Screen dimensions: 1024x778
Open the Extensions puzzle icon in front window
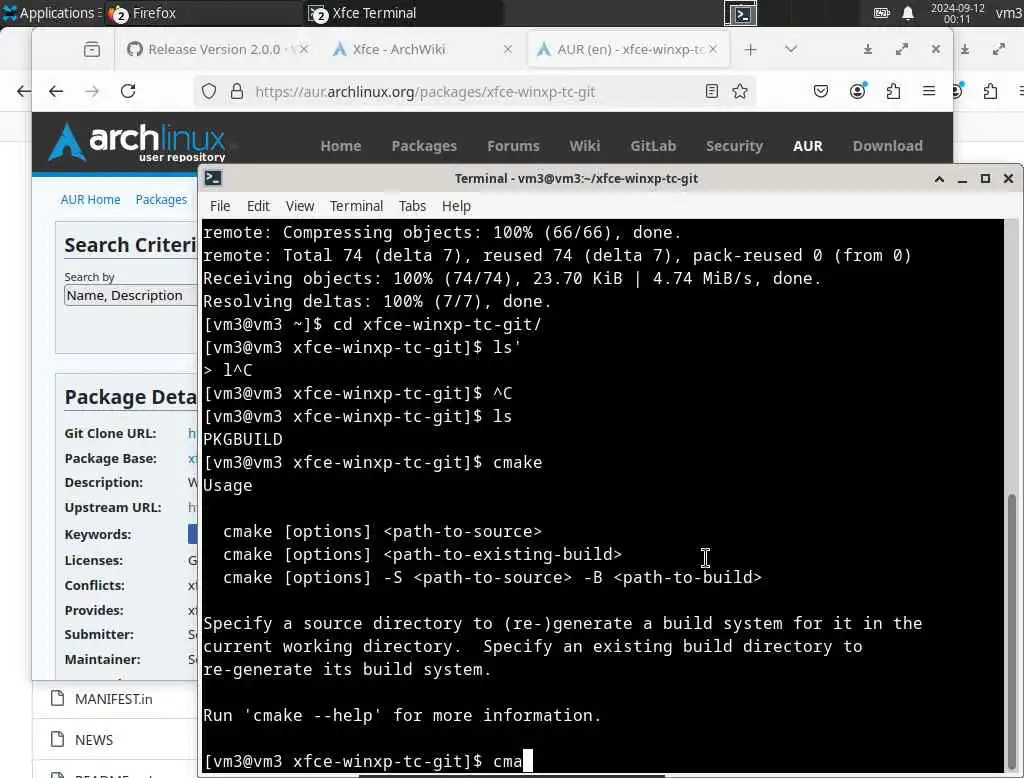point(893,91)
